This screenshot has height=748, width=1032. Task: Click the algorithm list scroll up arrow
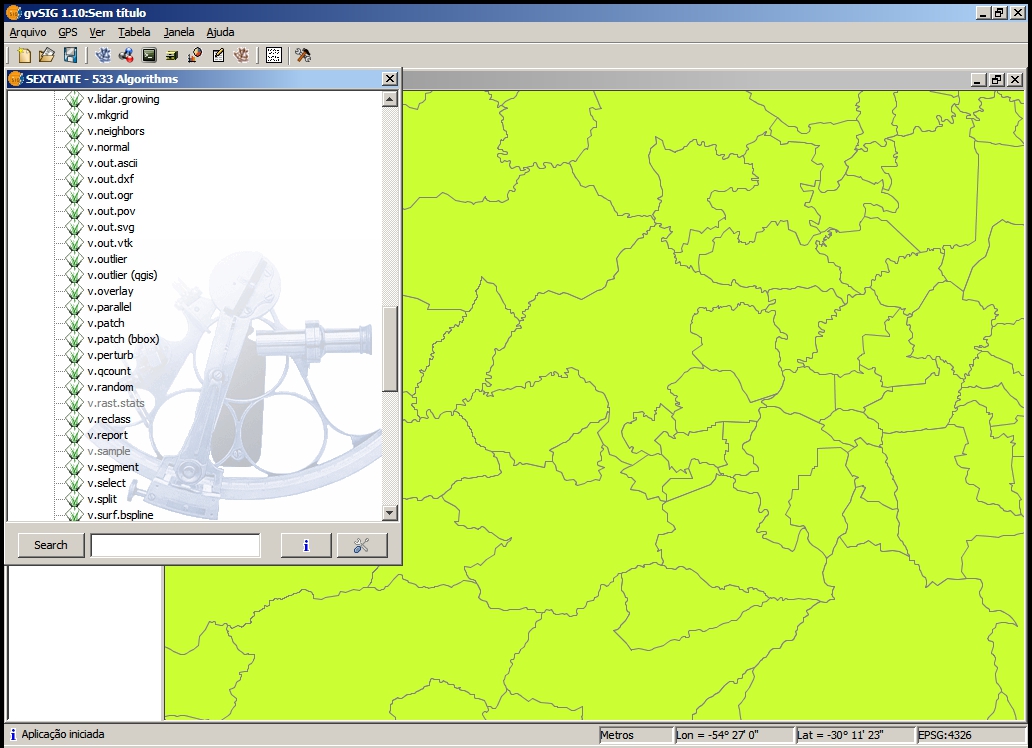[390, 99]
